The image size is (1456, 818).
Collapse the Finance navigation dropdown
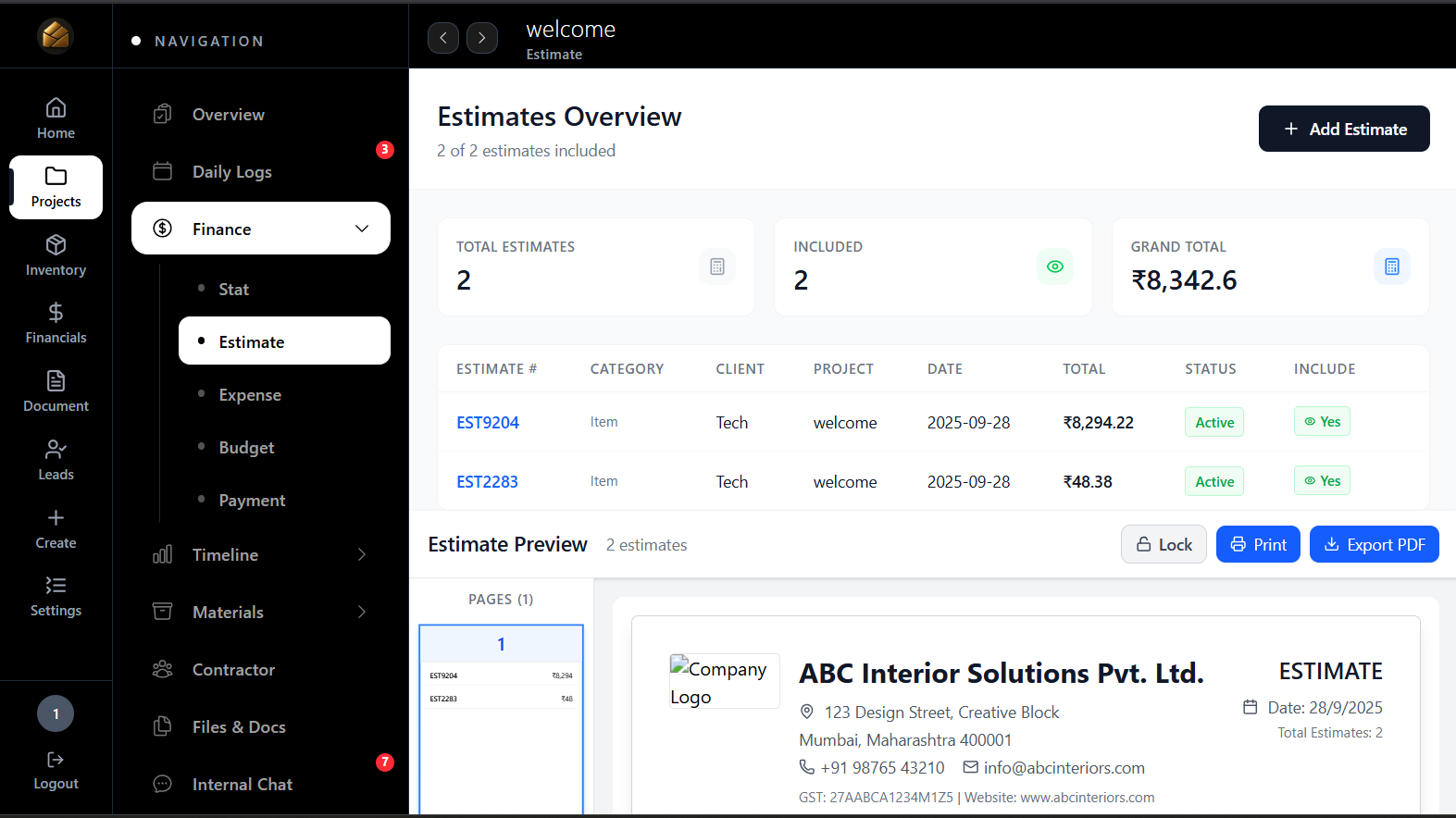(362, 229)
